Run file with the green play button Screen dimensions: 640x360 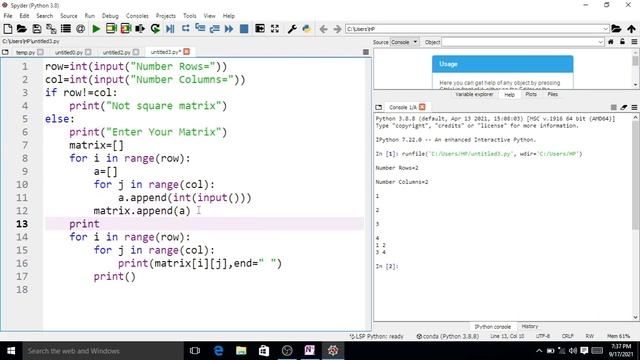96,29
